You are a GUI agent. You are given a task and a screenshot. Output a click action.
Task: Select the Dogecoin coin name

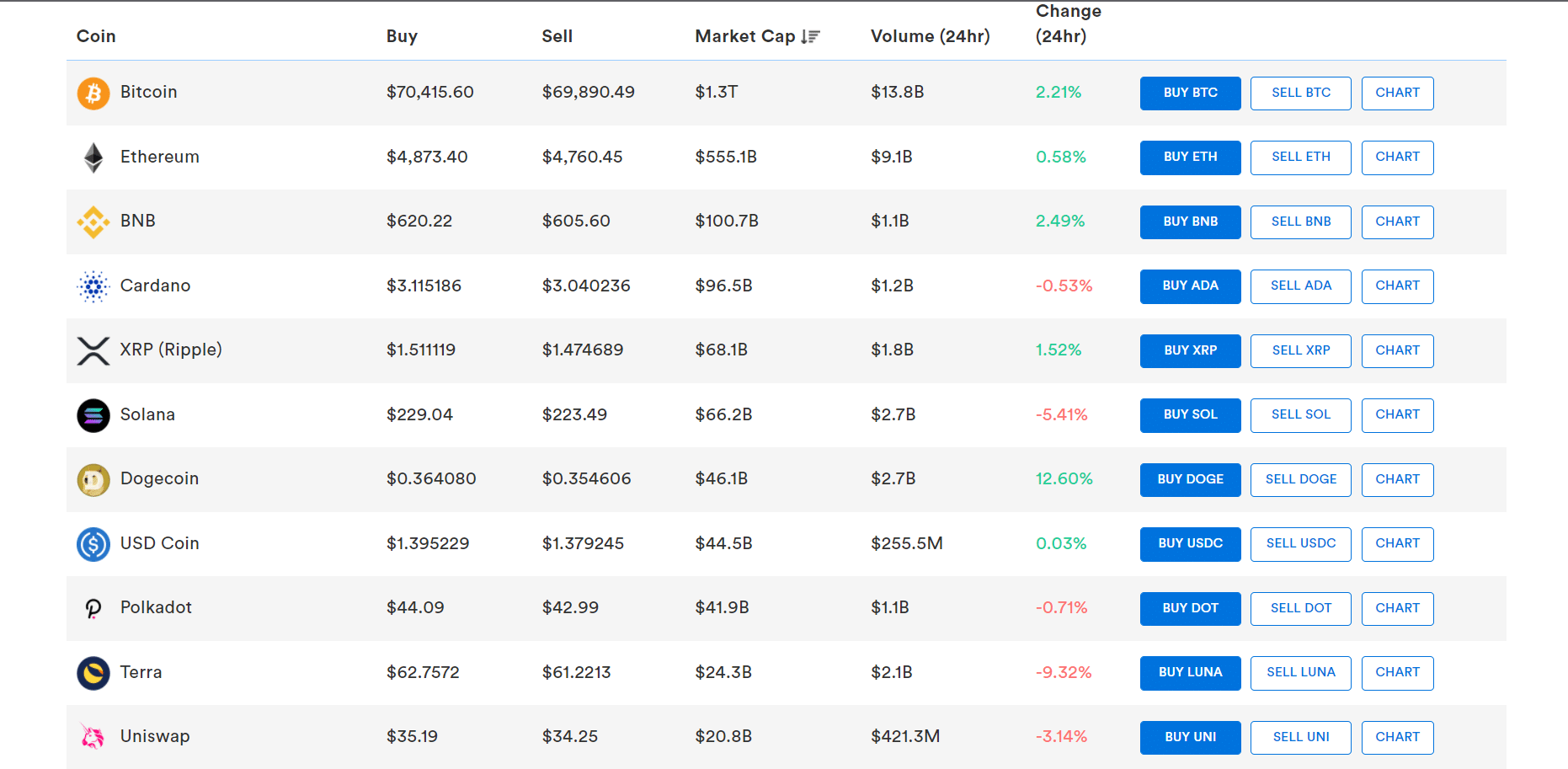[160, 478]
